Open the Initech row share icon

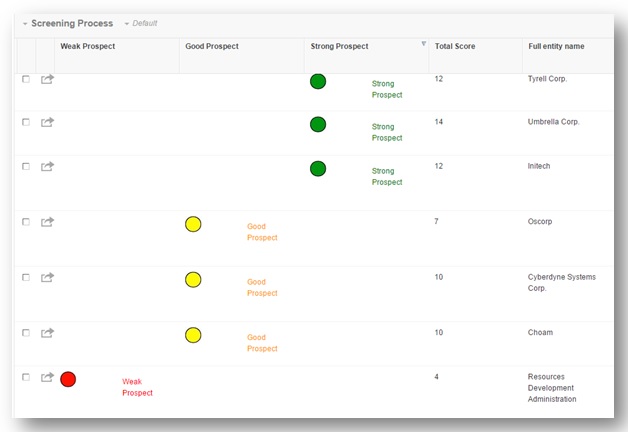point(47,166)
